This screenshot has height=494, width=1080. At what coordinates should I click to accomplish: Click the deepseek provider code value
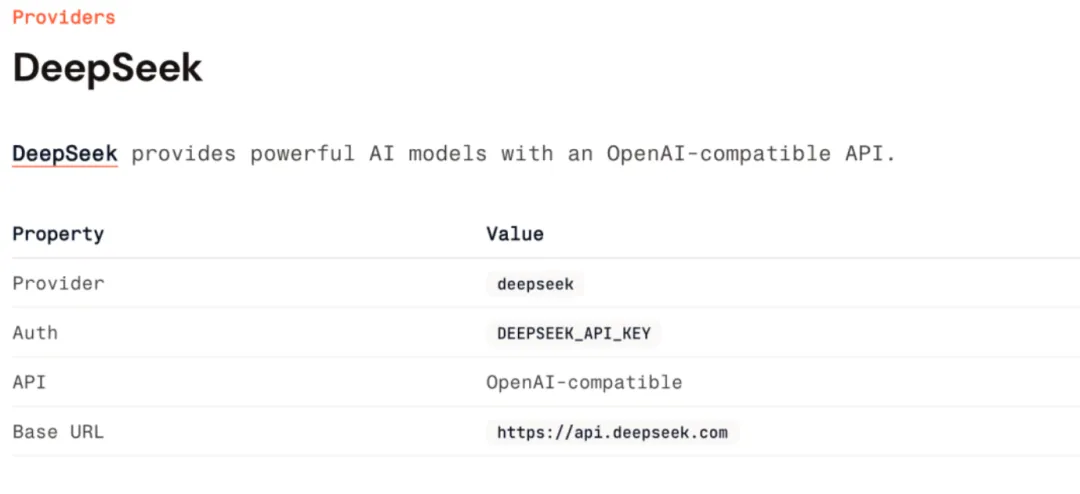click(535, 284)
